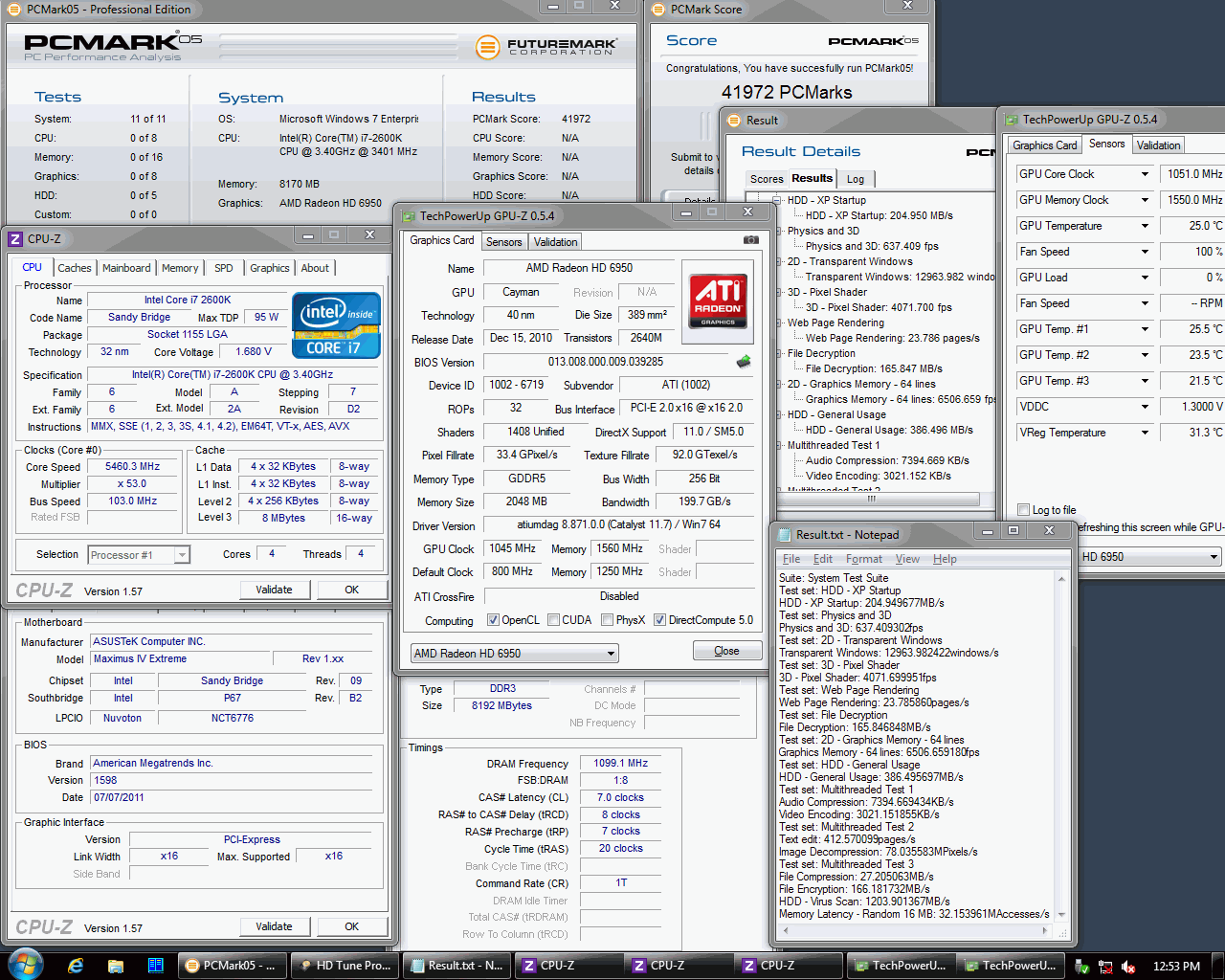Enable the Log to file checkbox
1225x980 pixels.
pos(1024,510)
